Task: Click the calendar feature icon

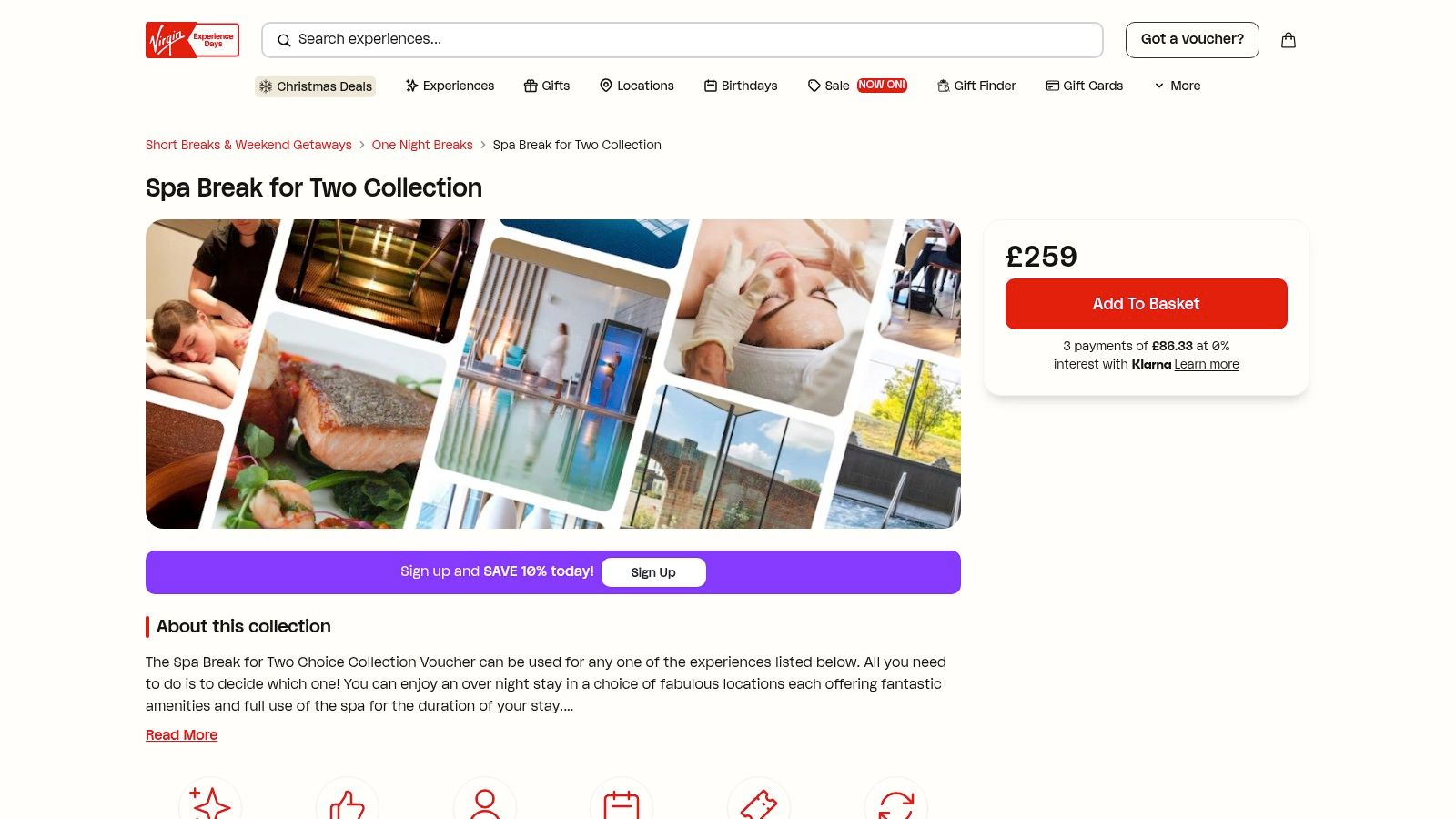Action: (622, 802)
